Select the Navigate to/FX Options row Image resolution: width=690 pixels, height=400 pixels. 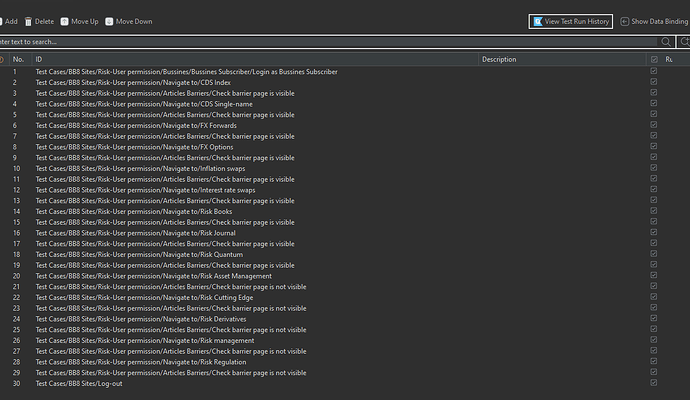[134, 147]
